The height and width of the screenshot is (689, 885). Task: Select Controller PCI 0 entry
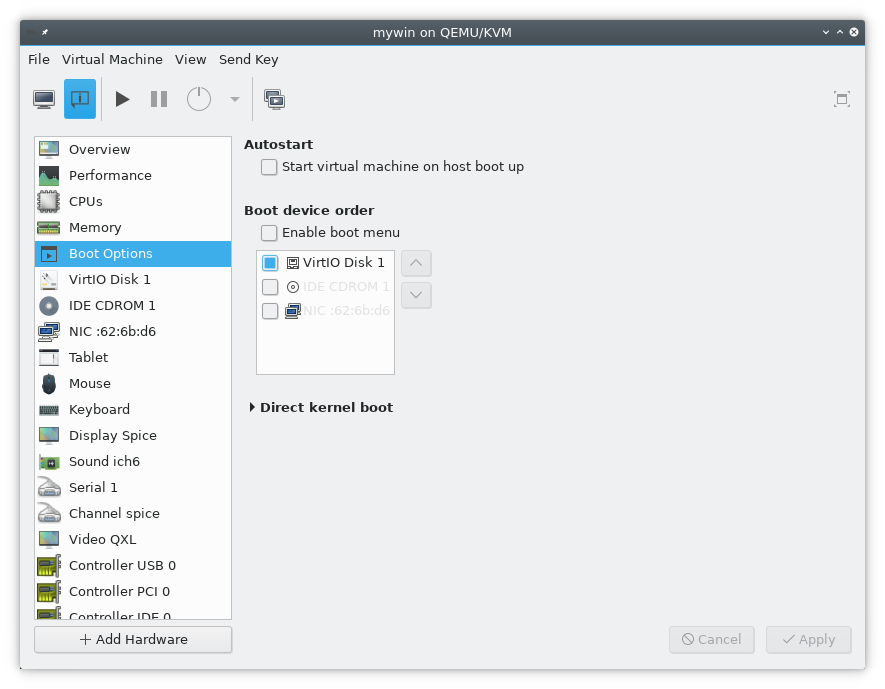(133, 591)
